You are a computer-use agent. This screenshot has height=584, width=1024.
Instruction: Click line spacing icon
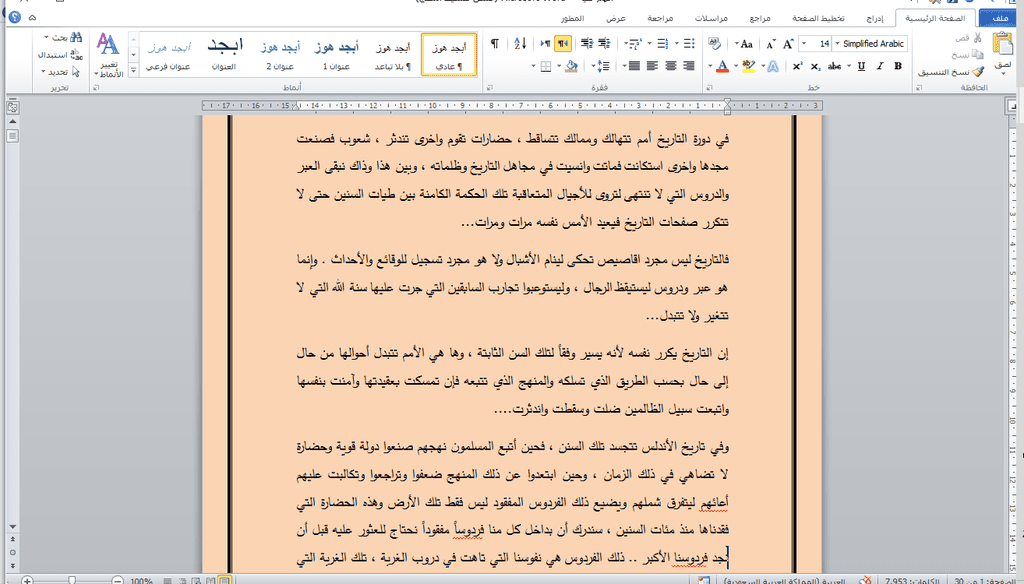[x=604, y=66]
